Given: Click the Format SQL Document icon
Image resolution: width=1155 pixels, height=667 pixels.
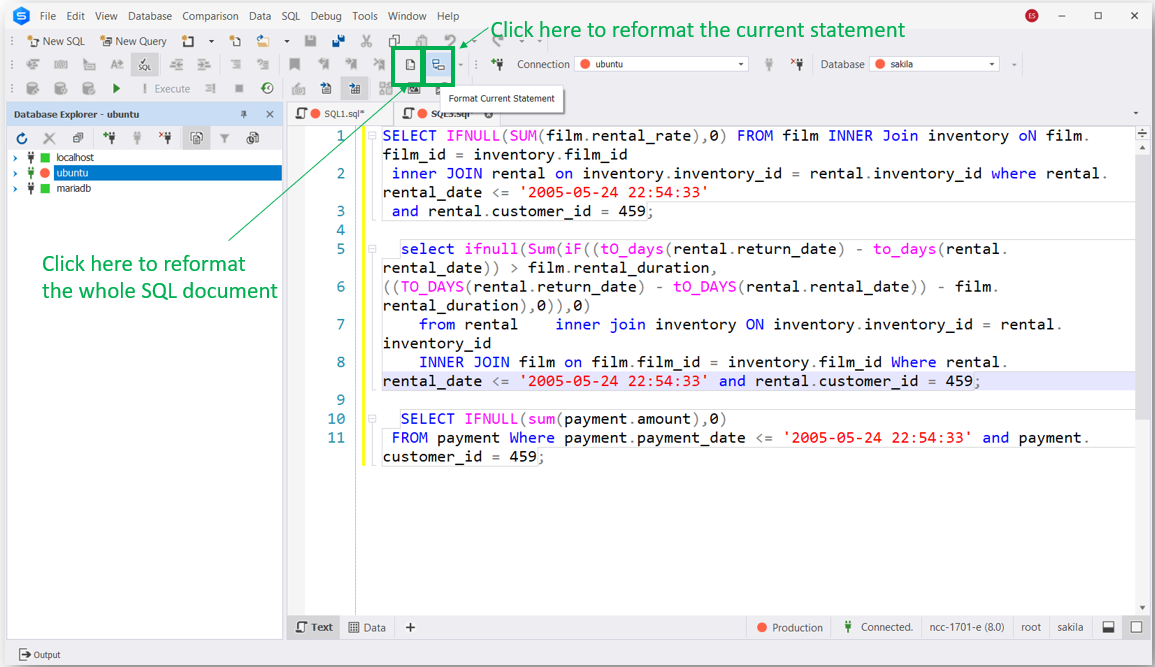Looking at the screenshot, I should click(410, 65).
